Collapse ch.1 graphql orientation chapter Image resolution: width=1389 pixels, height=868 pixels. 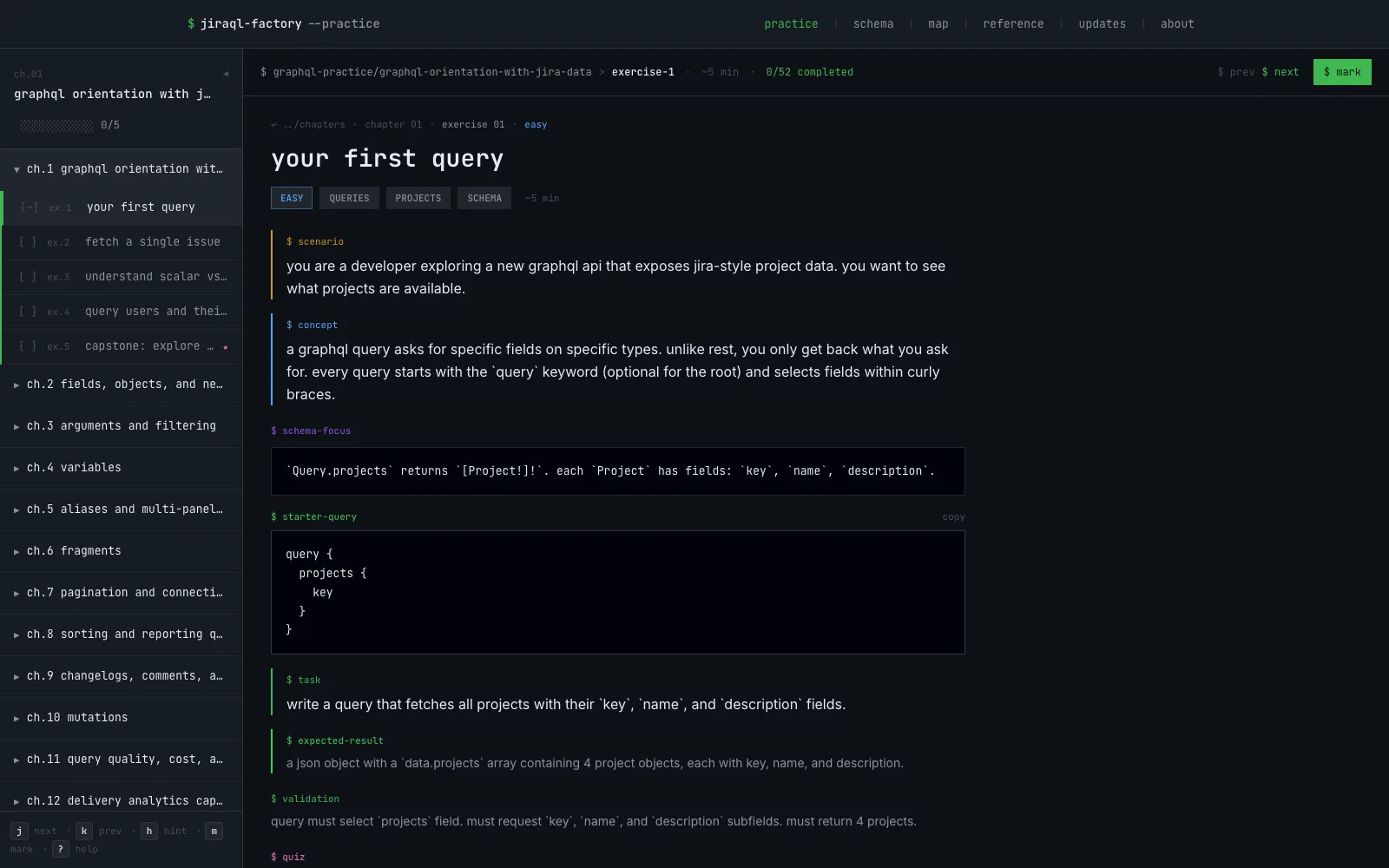point(121,169)
